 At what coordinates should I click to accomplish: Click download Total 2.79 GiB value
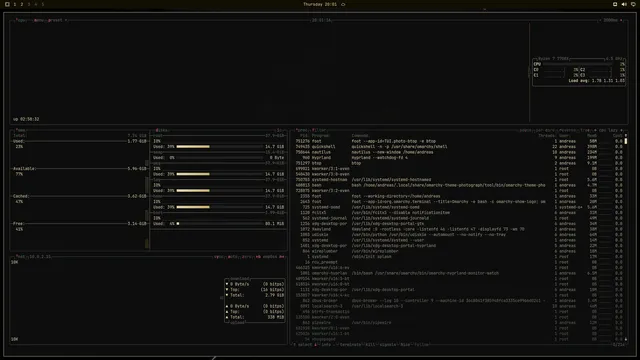pos(274,295)
